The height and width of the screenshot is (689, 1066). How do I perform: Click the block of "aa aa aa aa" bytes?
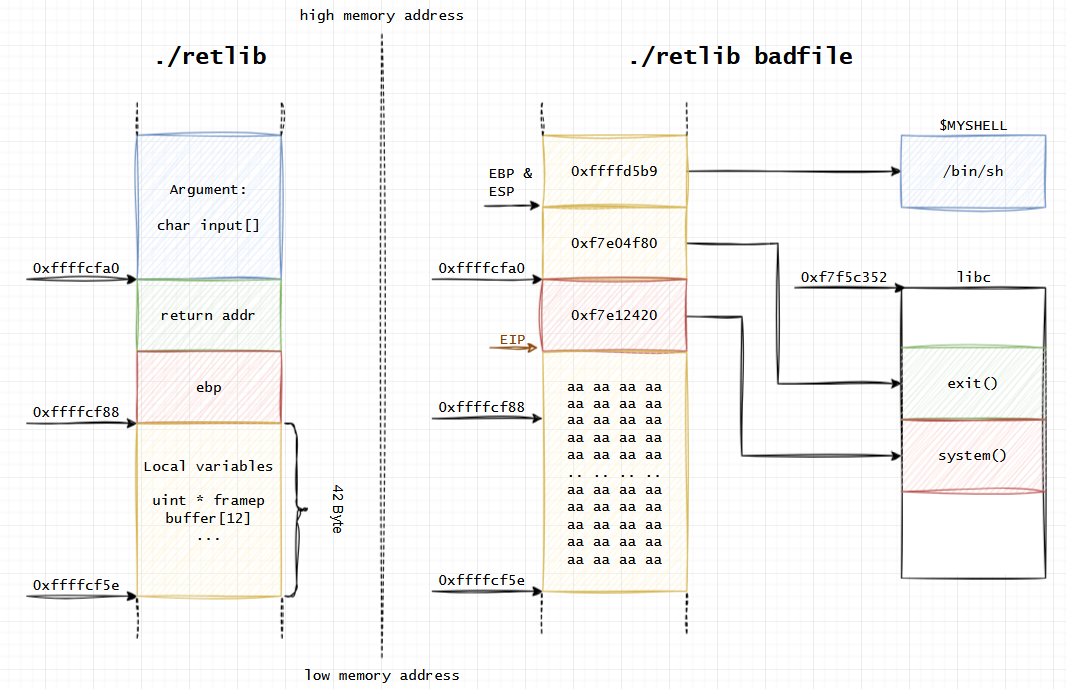coord(614,472)
